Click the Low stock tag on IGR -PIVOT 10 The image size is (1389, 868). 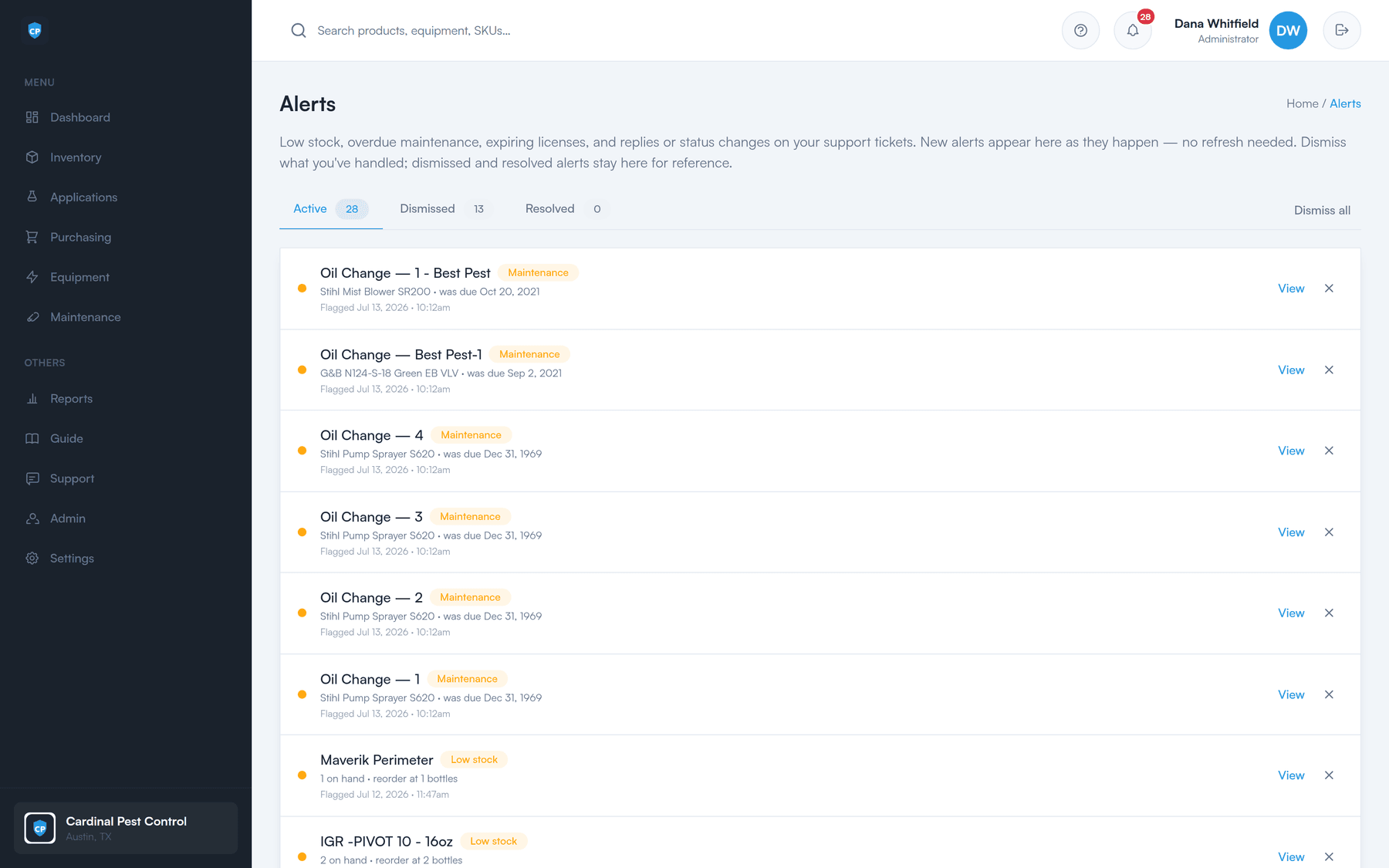[x=494, y=841]
